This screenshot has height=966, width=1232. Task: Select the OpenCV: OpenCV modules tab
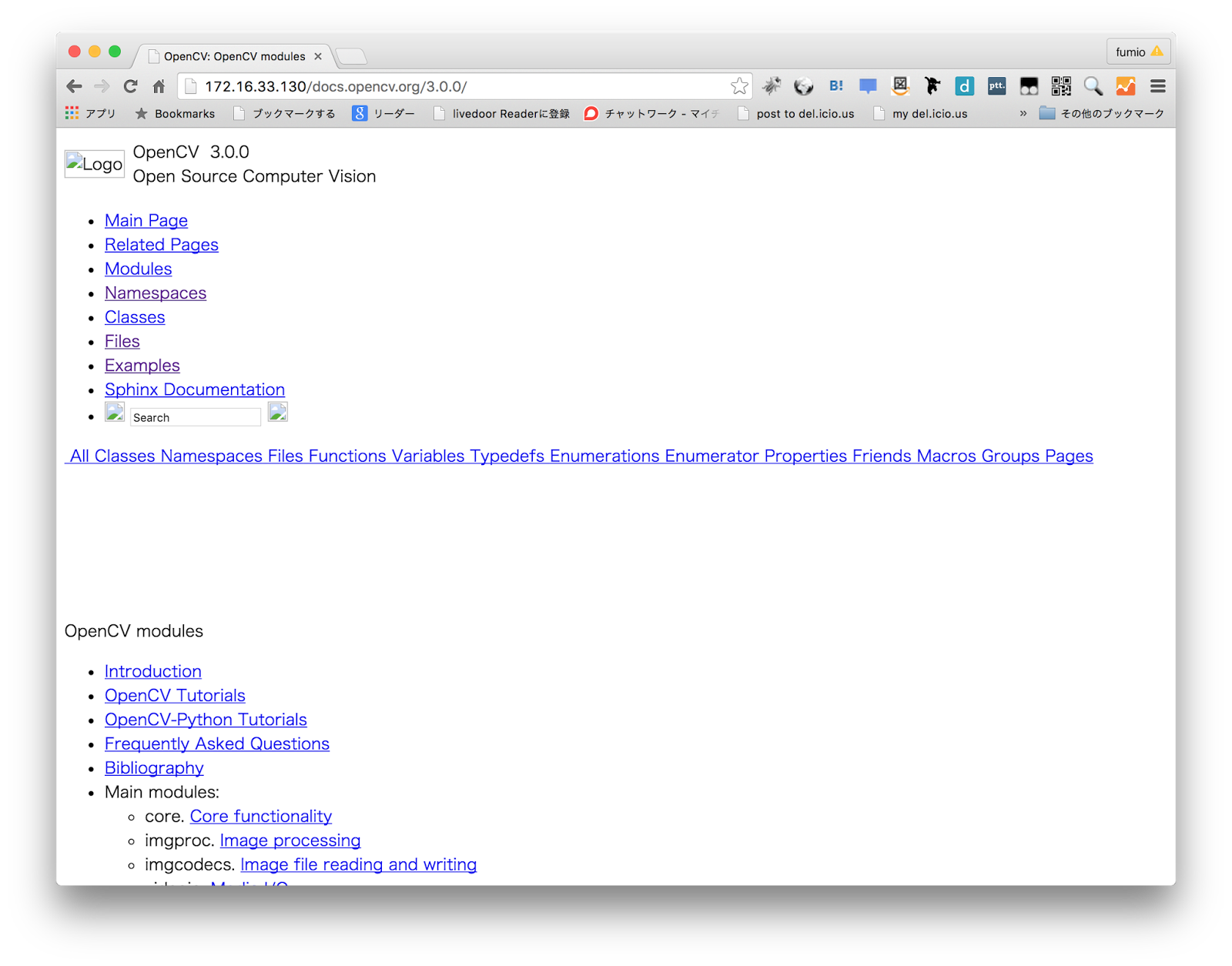click(x=235, y=56)
